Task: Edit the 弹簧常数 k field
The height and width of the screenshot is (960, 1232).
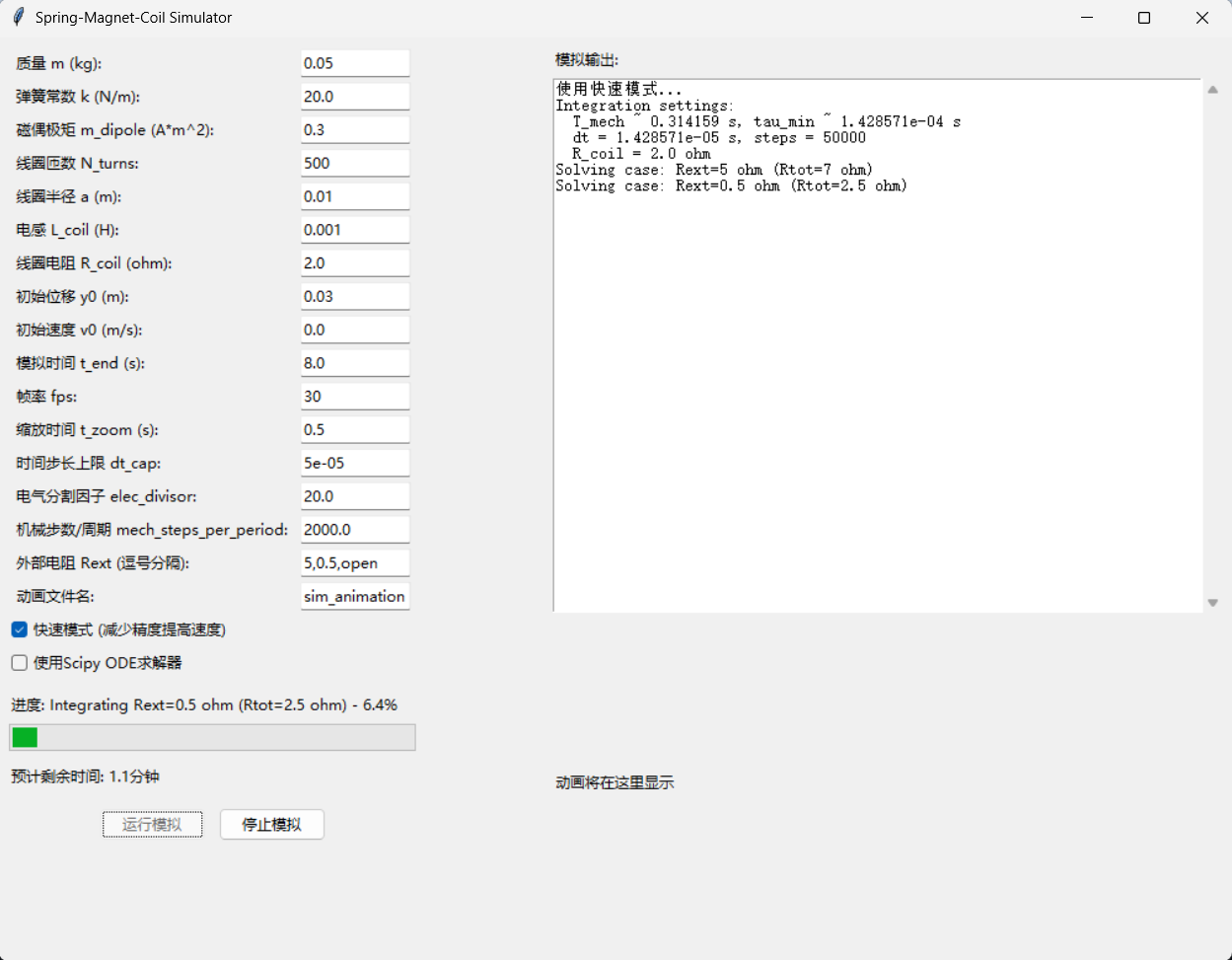Action: coord(355,97)
